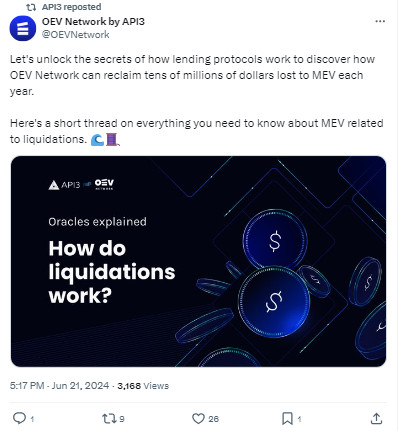The height and width of the screenshot is (431, 398).
Task: Click the OEV Network logo in the image
Action: [x=104, y=184]
